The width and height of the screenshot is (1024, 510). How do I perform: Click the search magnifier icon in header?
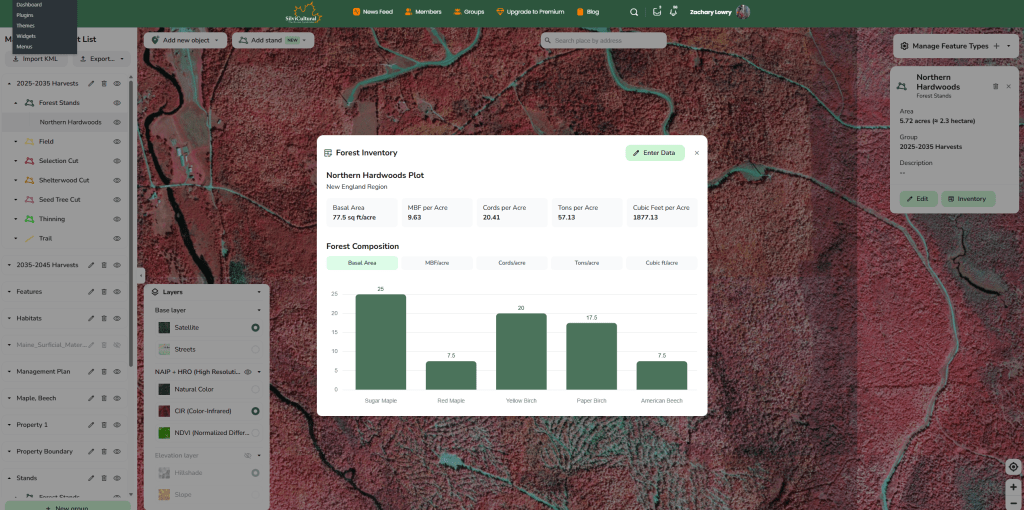pyautogui.click(x=634, y=12)
